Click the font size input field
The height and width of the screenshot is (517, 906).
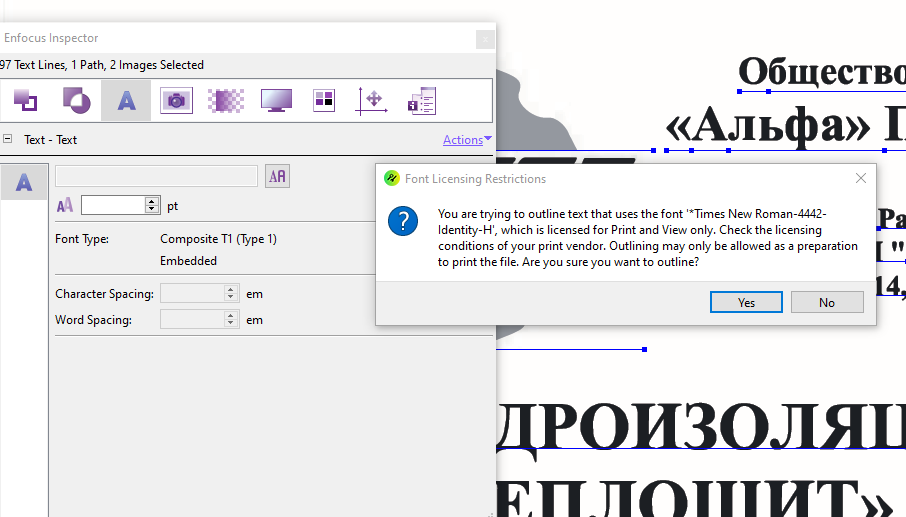click(113, 205)
